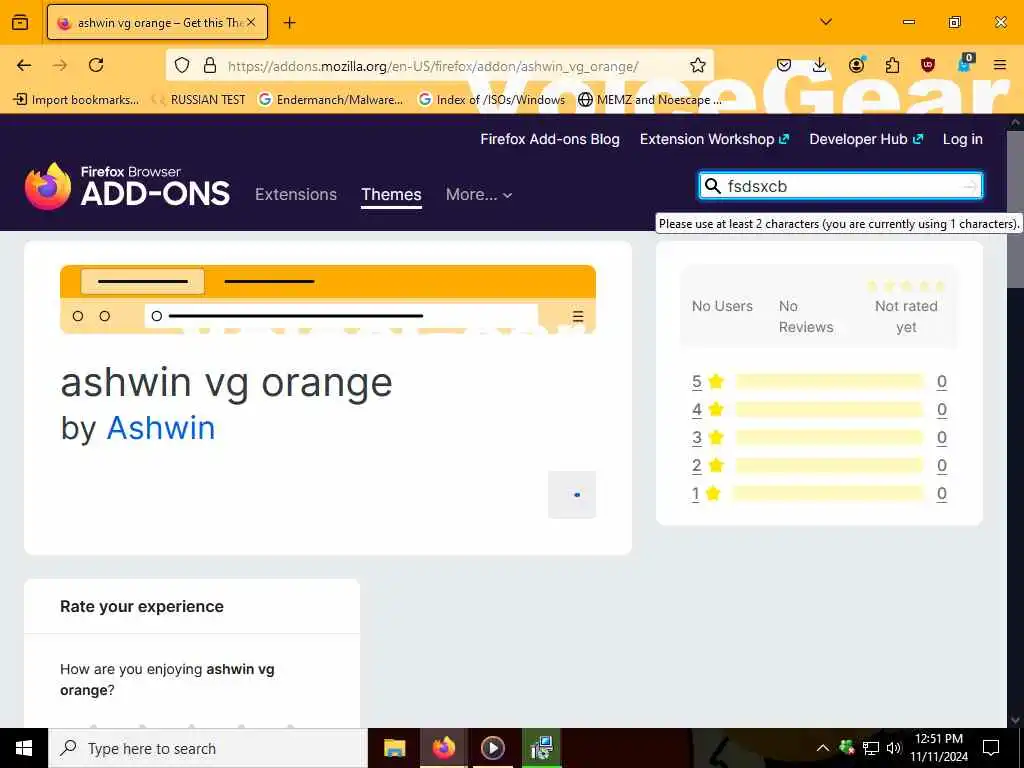Open Extensions puzzle icon
Image resolution: width=1024 pixels, height=768 pixels.
892,65
